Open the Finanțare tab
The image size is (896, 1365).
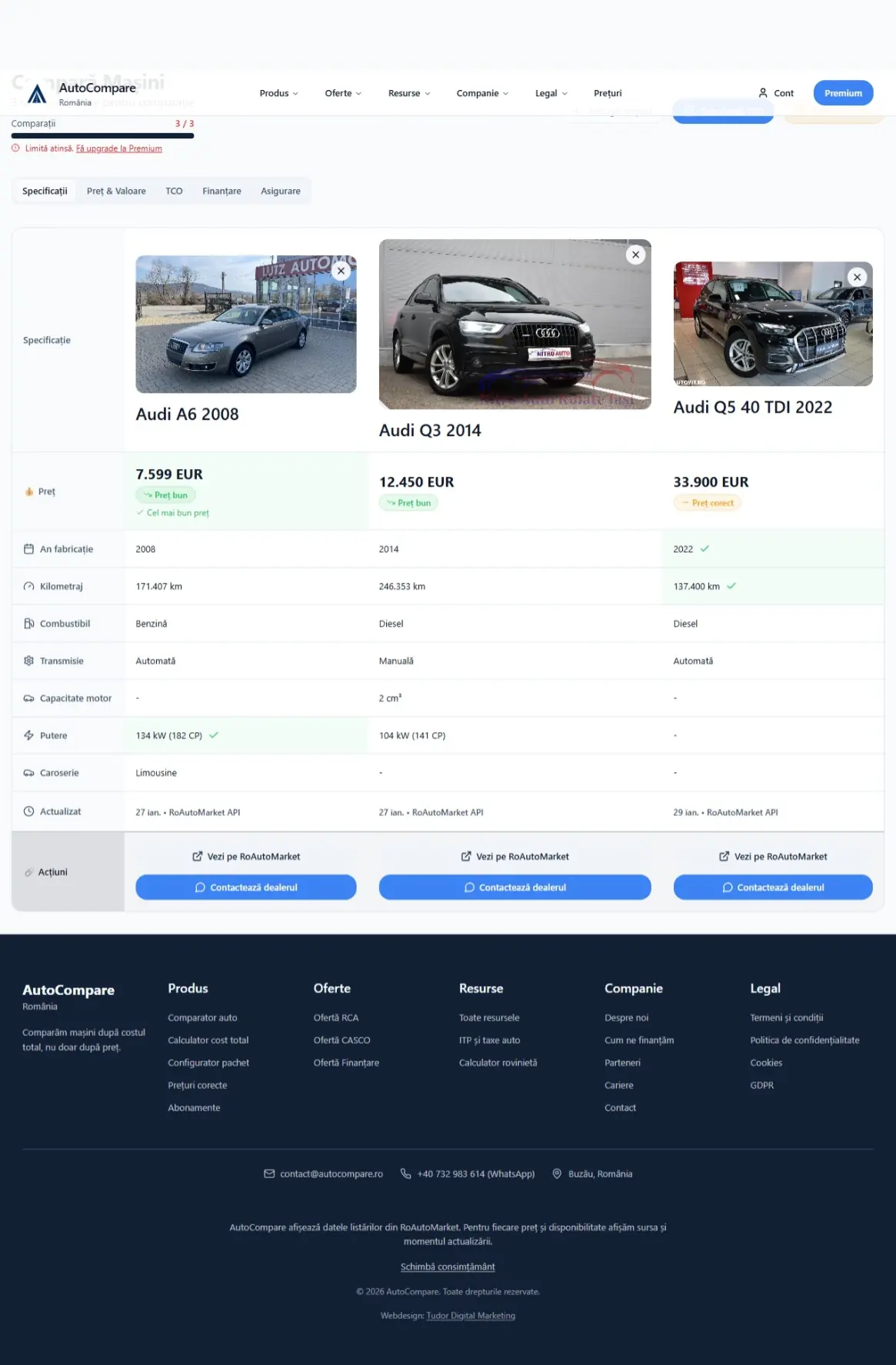pos(222,191)
